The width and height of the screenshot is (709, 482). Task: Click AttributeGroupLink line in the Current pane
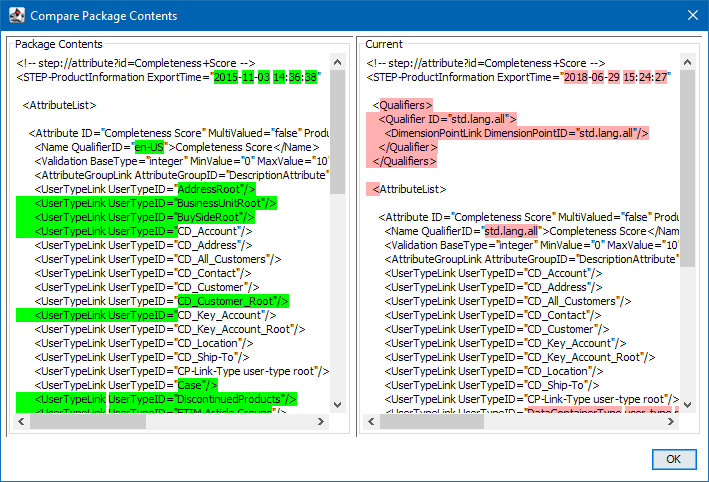(x=532, y=260)
